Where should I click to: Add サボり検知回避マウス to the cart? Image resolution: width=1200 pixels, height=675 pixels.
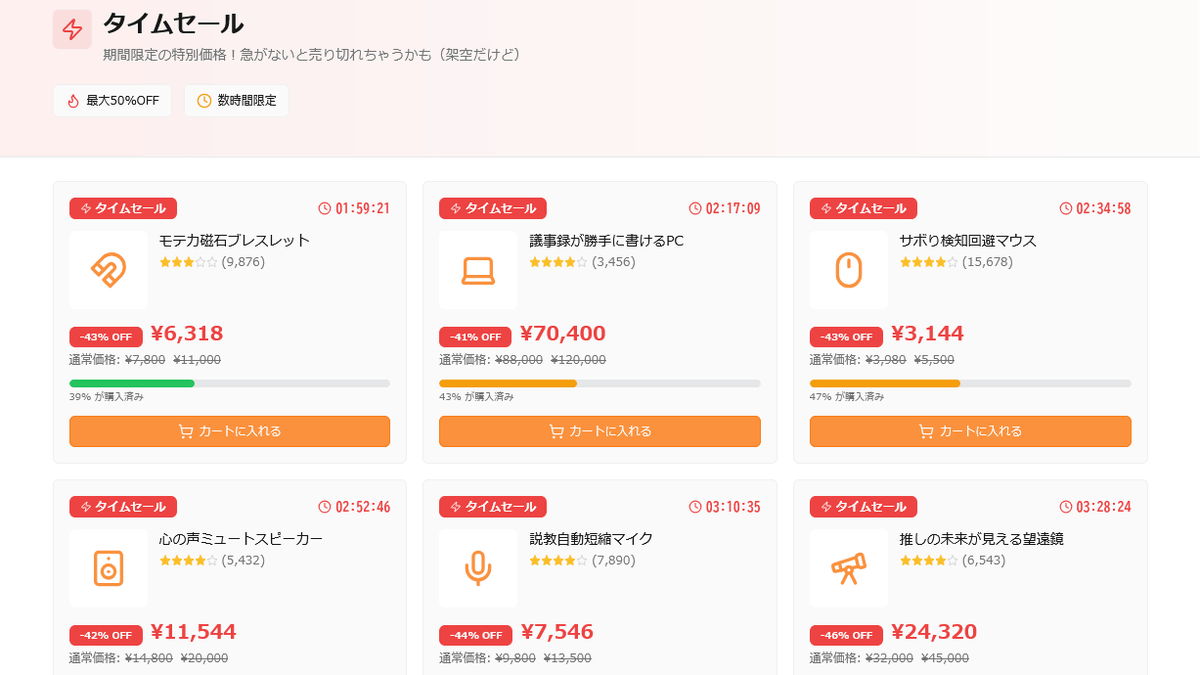coord(970,431)
